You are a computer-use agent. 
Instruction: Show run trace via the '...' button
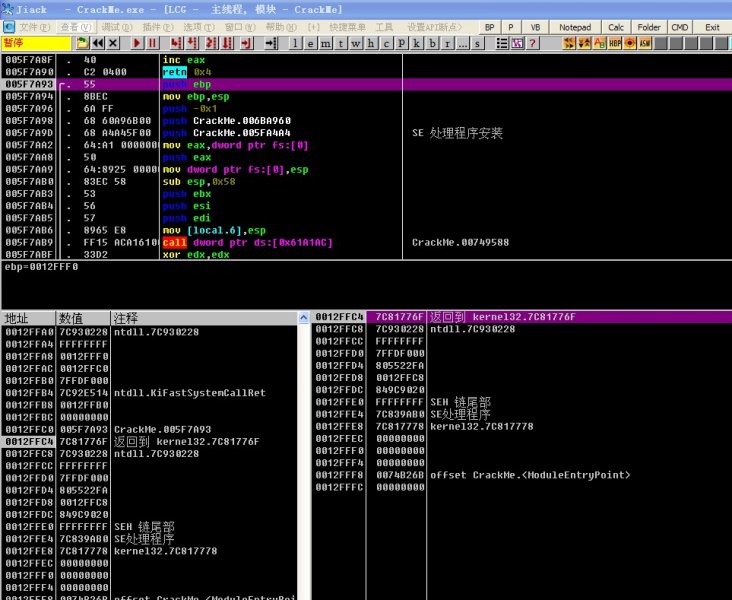tap(462, 43)
